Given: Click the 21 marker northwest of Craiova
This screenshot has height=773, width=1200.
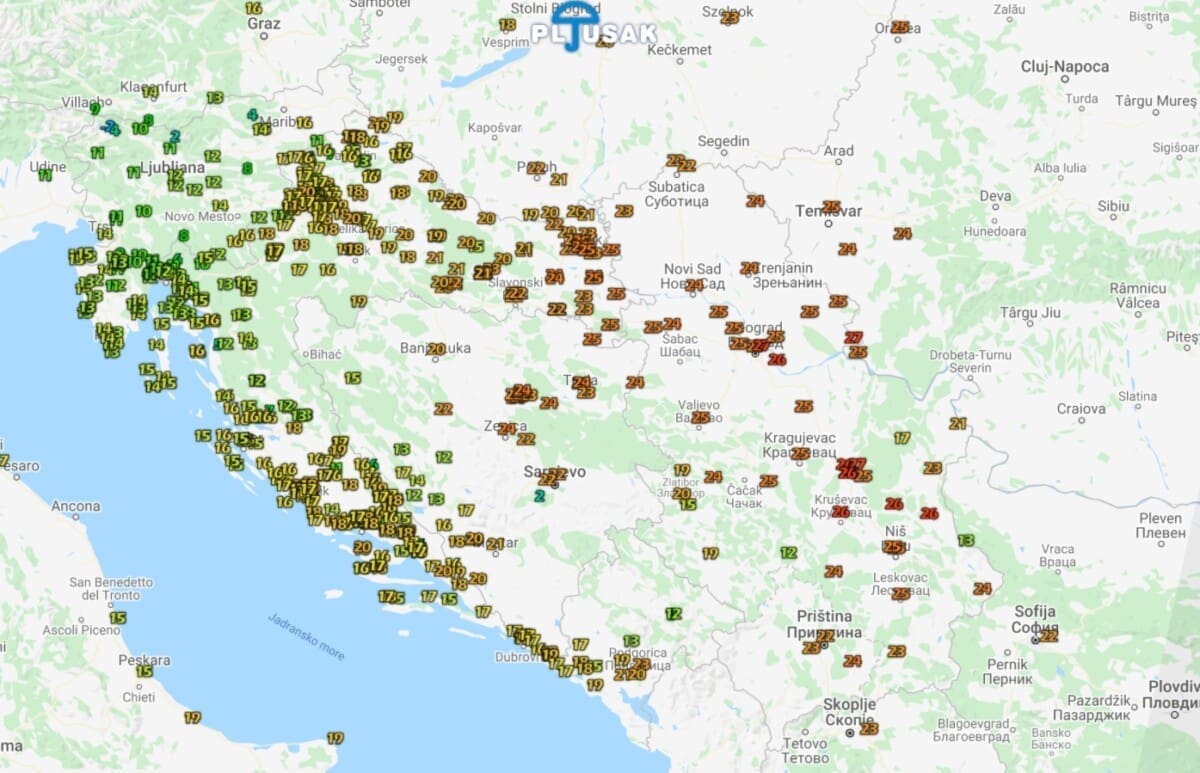Looking at the screenshot, I should click(x=958, y=424).
